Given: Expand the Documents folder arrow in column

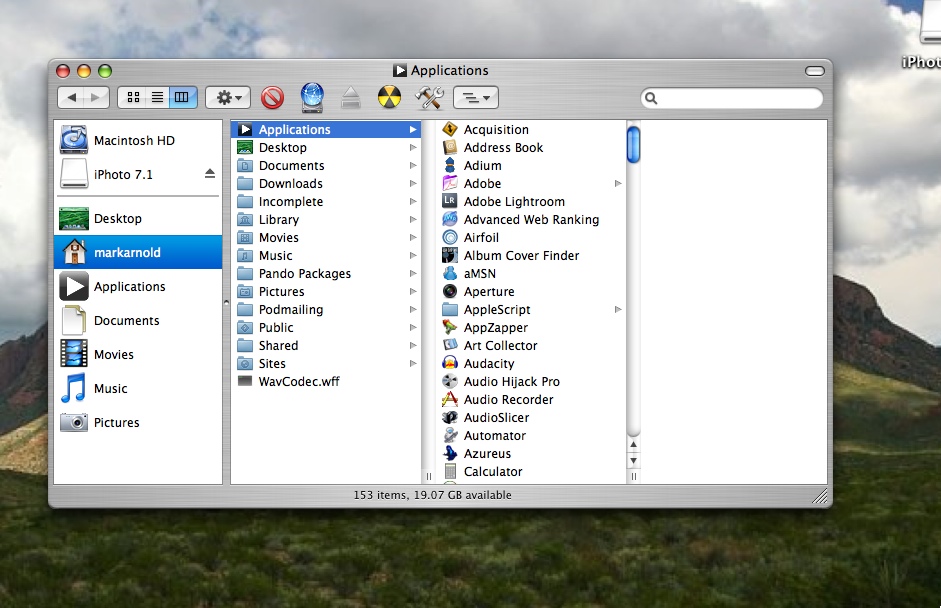Looking at the screenshot, I should (x=413, y=166).
